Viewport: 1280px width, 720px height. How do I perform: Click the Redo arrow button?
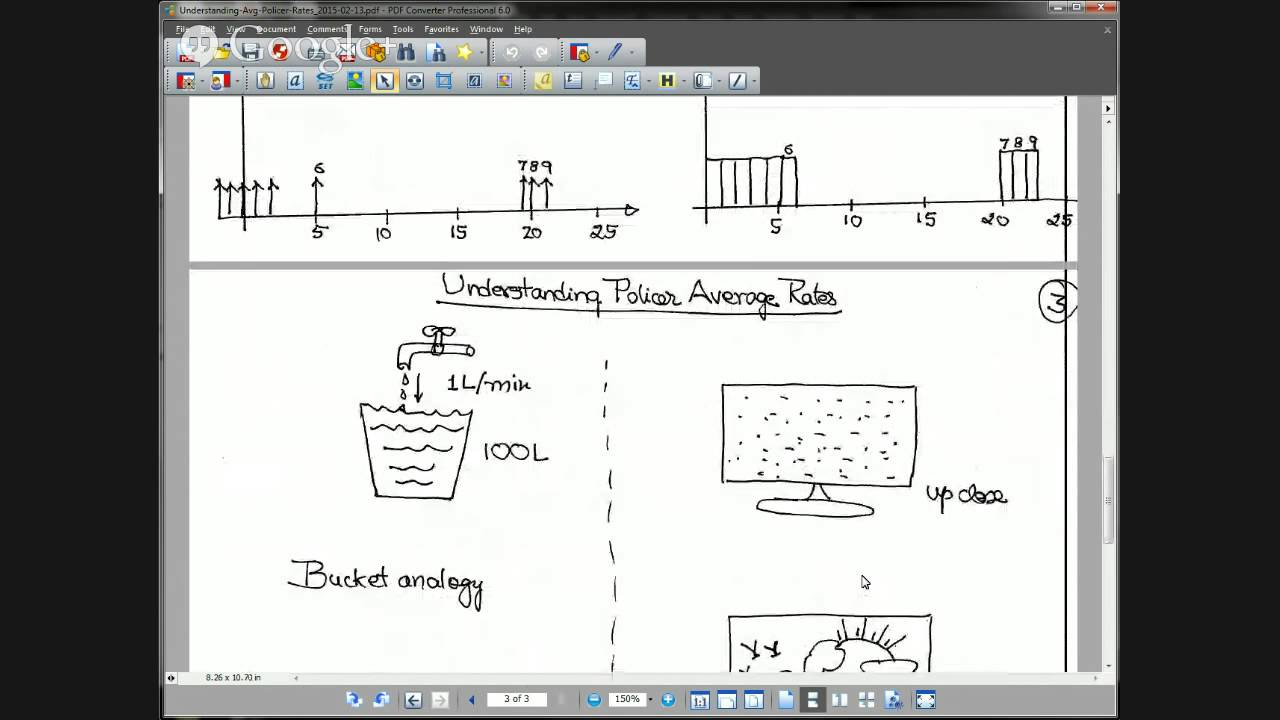[x=542, y=52]
